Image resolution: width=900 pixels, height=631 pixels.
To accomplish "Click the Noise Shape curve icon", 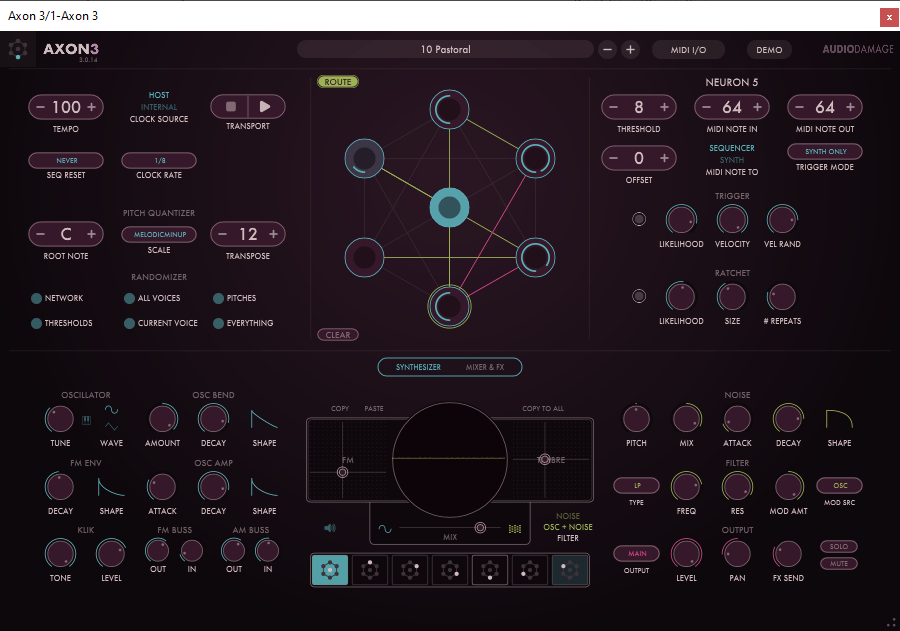I will point(839,419).
